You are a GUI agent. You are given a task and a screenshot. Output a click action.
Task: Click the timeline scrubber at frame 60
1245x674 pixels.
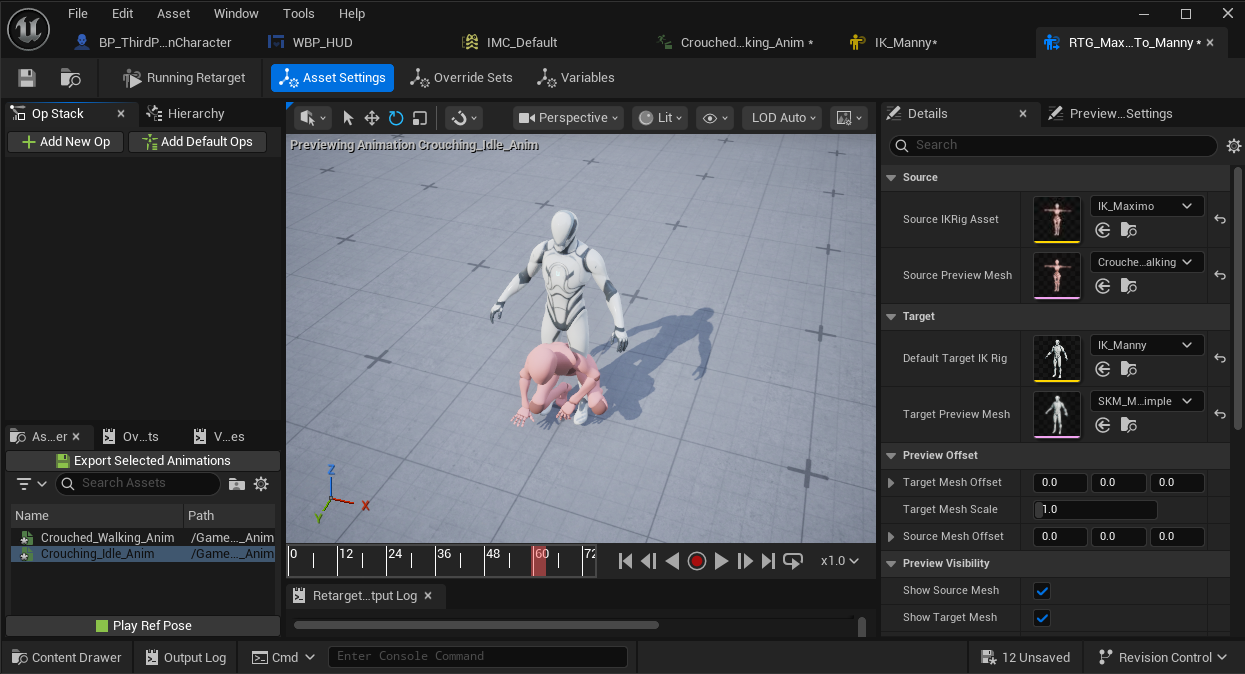[539, 560]
